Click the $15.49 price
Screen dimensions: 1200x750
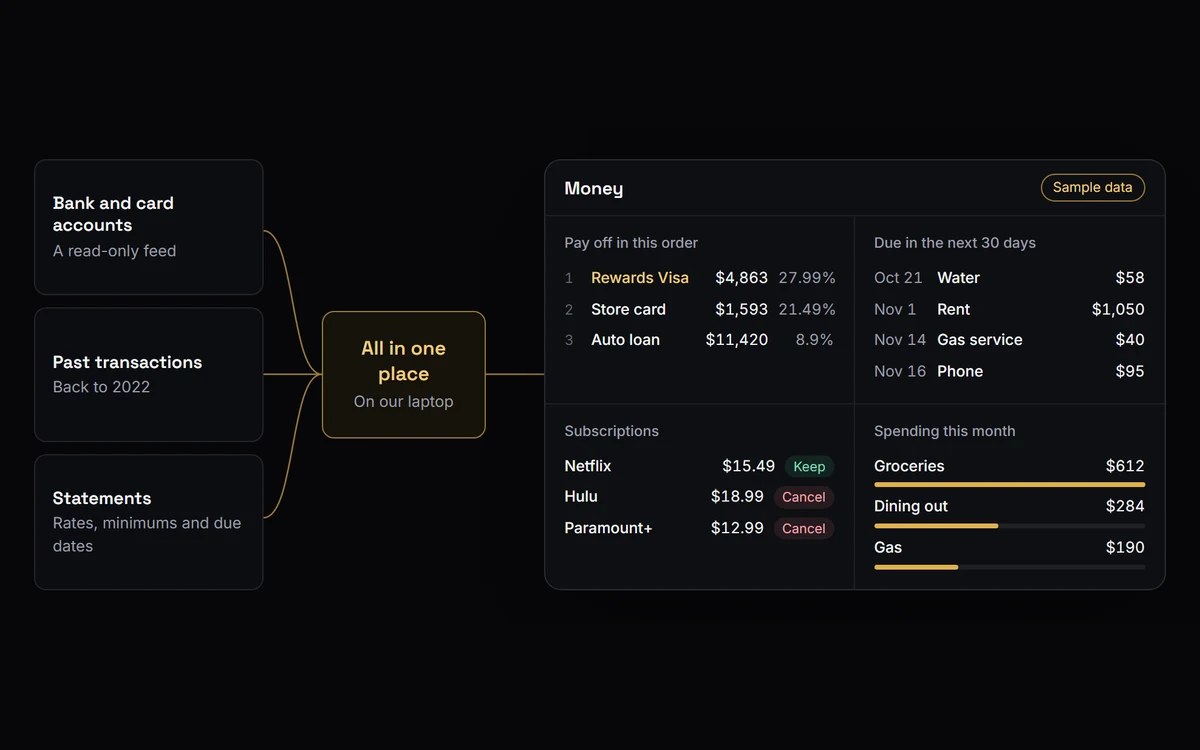click(x=748, y=466)
